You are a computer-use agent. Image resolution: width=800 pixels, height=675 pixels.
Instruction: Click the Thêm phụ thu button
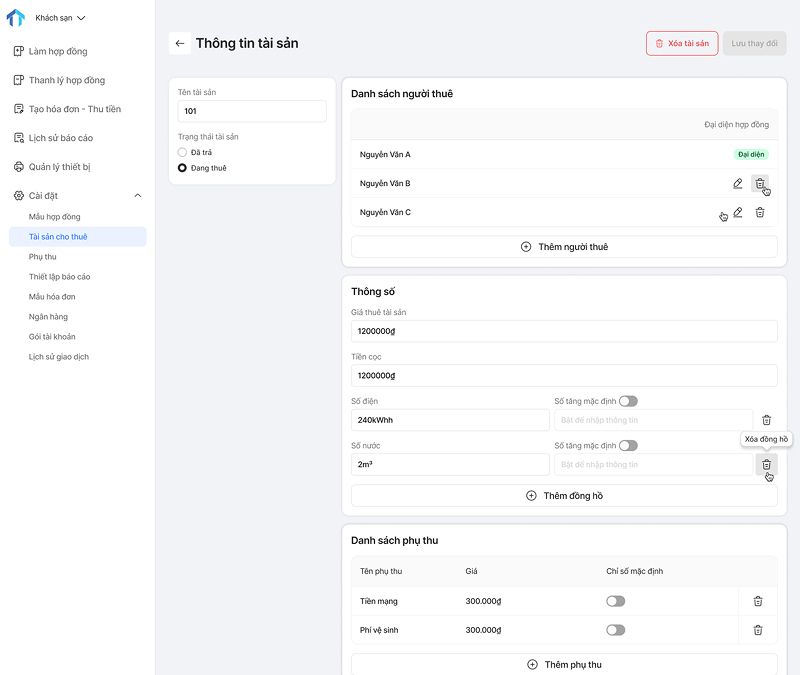tap(564, 664)
